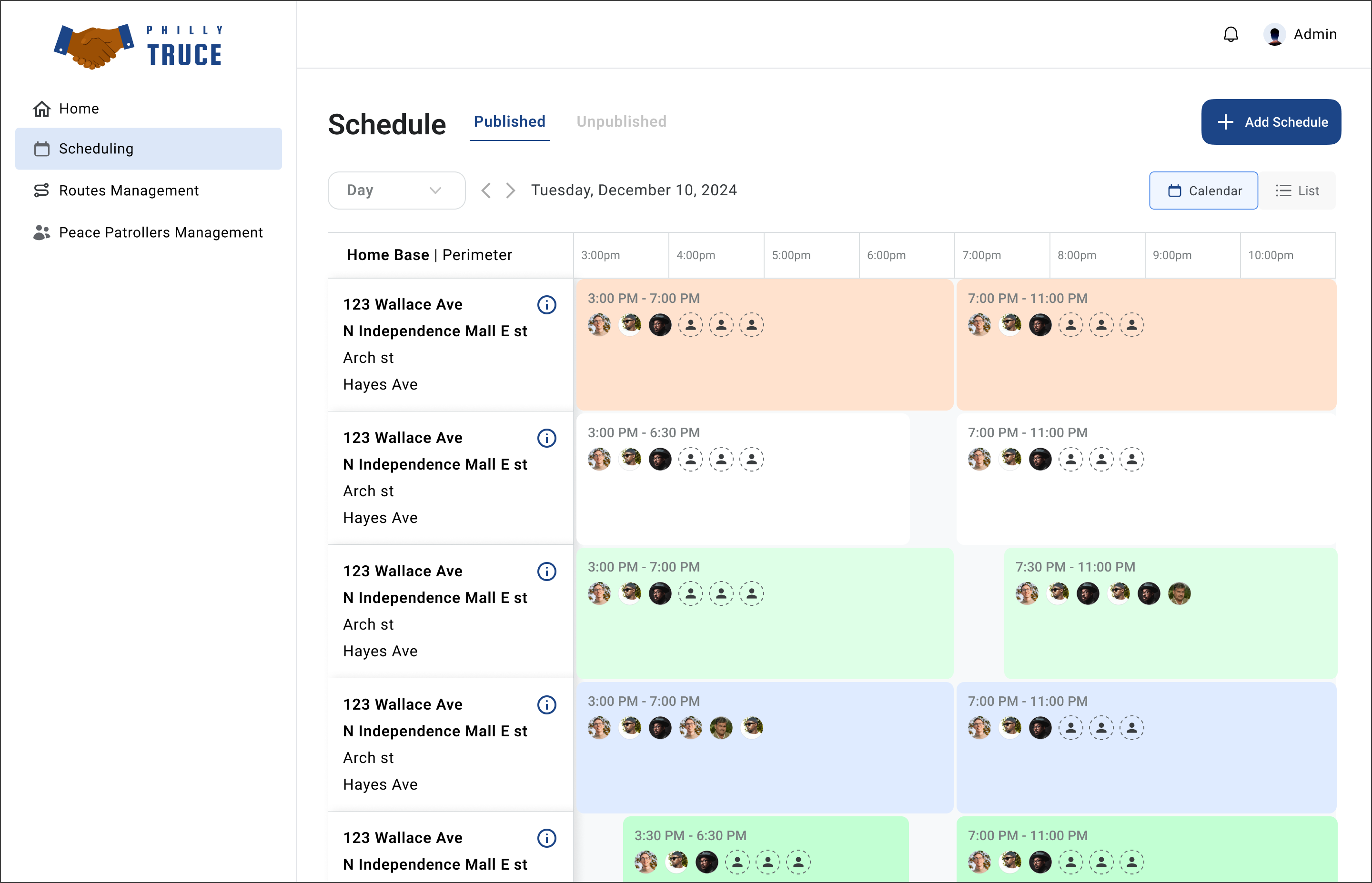Go to next day arrow

click(510, 191)
